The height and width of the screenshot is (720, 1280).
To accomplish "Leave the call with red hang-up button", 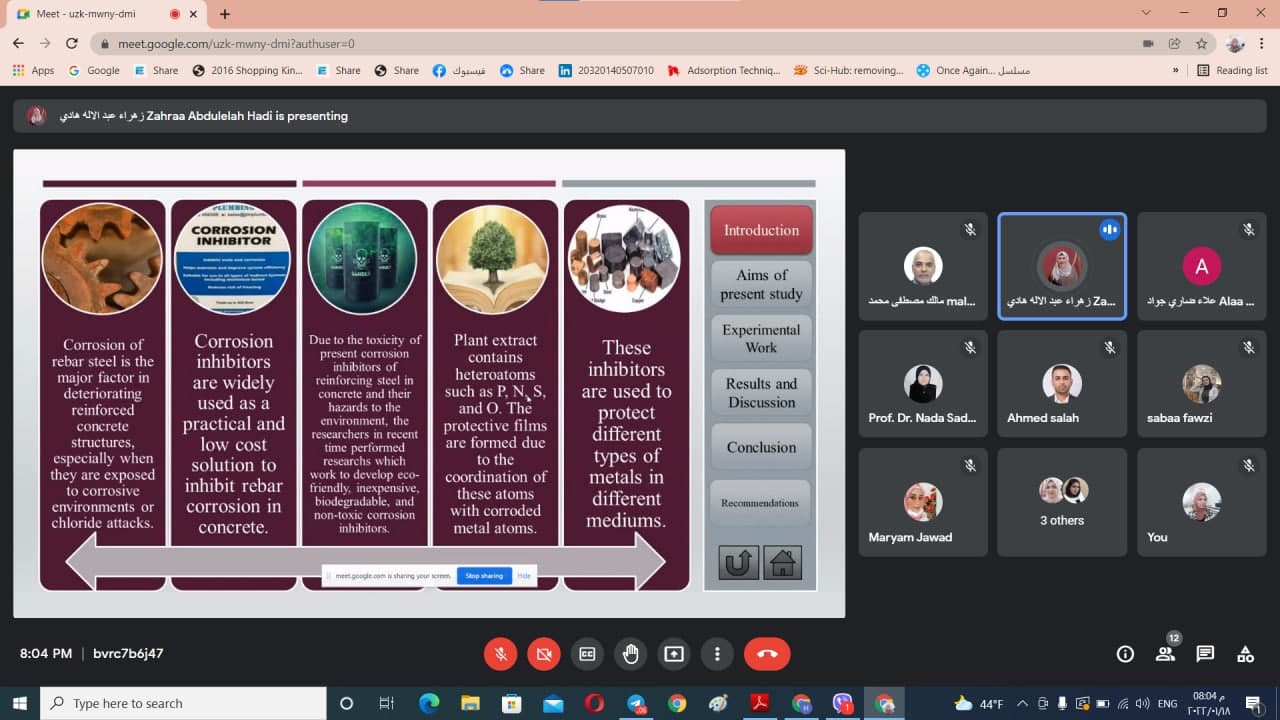I will point(767,654).
